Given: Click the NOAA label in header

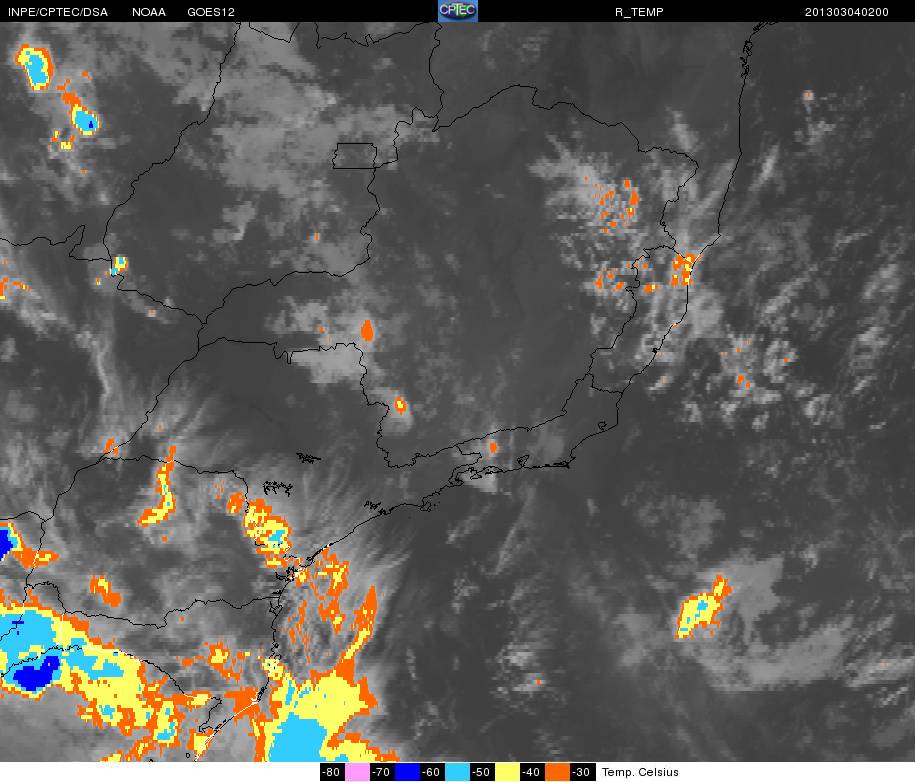Looking at the screenshot, I should coord(149,12).
